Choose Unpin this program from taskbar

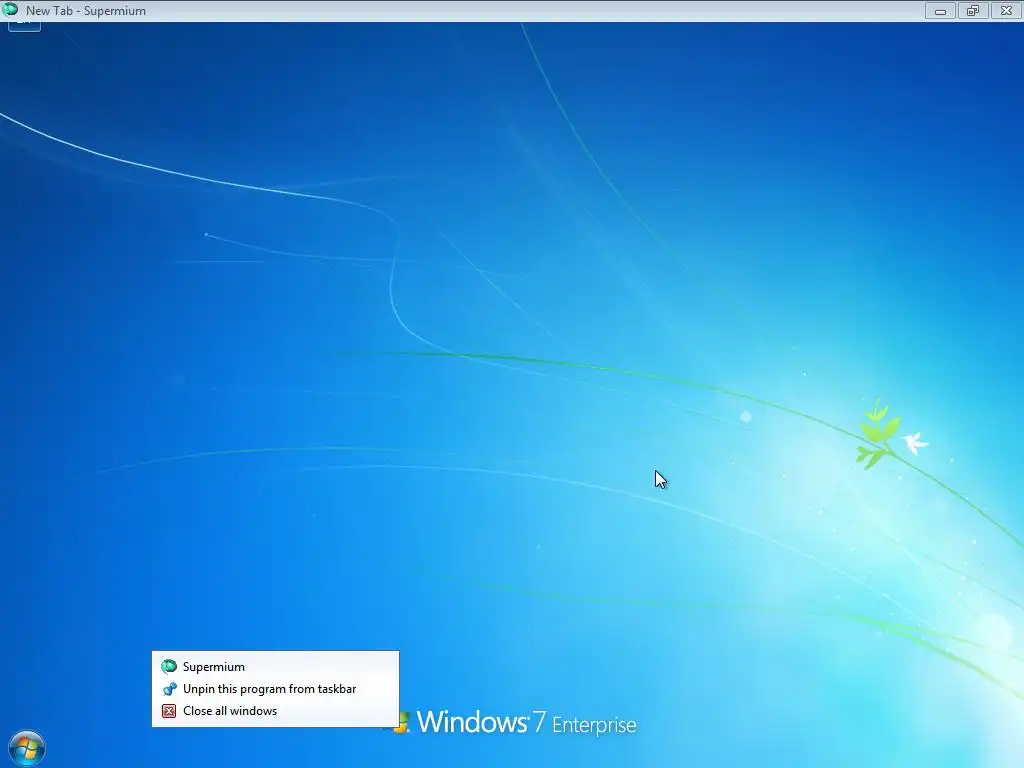tap(275, 689)
